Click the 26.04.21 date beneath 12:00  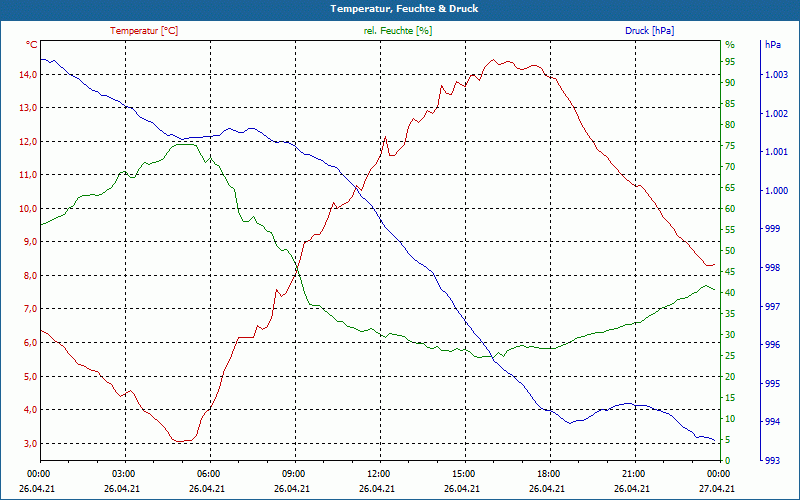click(377, 488)
